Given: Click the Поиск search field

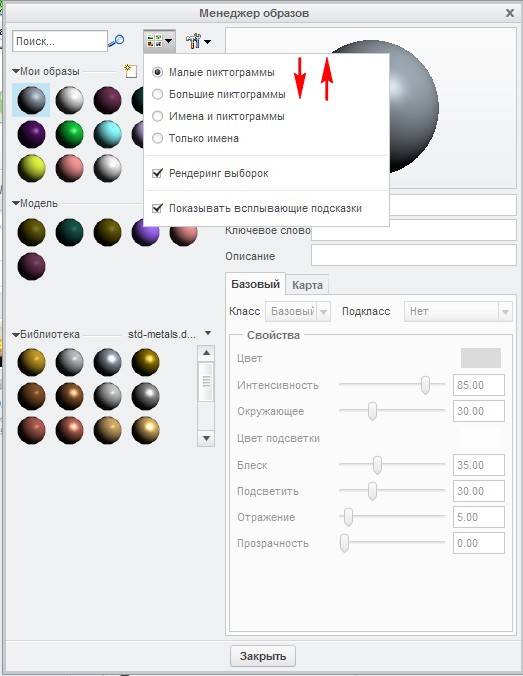Looking at the screenshot, I should pyautogui.click(x=60, y=41).
